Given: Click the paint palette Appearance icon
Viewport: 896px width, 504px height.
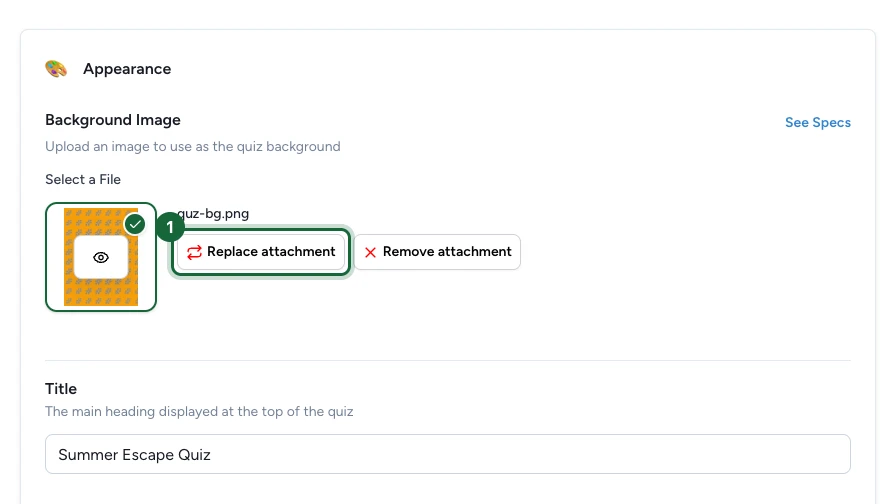Looking at the screenshot, I should click(56, 69).
